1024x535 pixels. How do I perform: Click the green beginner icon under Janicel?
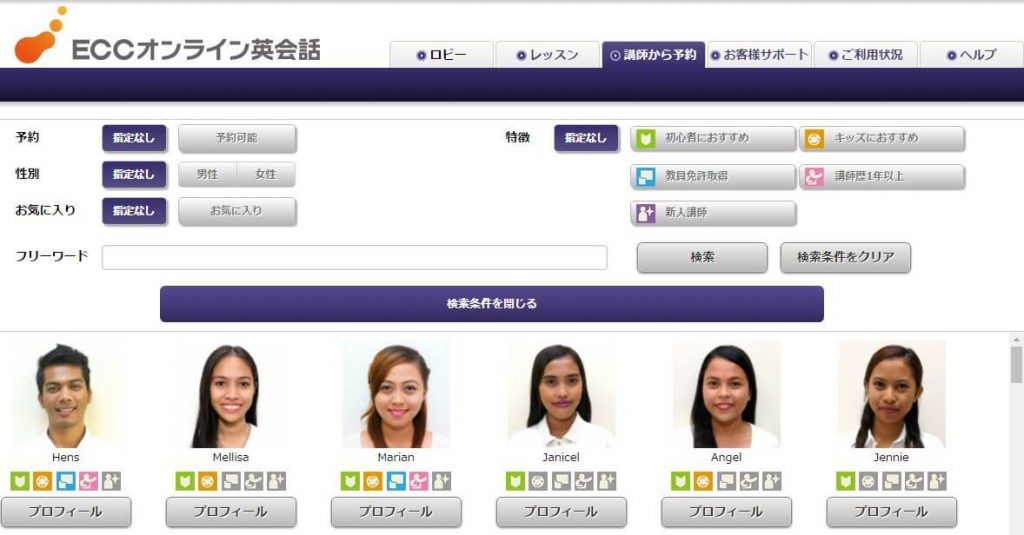click(x=515, y=481)
